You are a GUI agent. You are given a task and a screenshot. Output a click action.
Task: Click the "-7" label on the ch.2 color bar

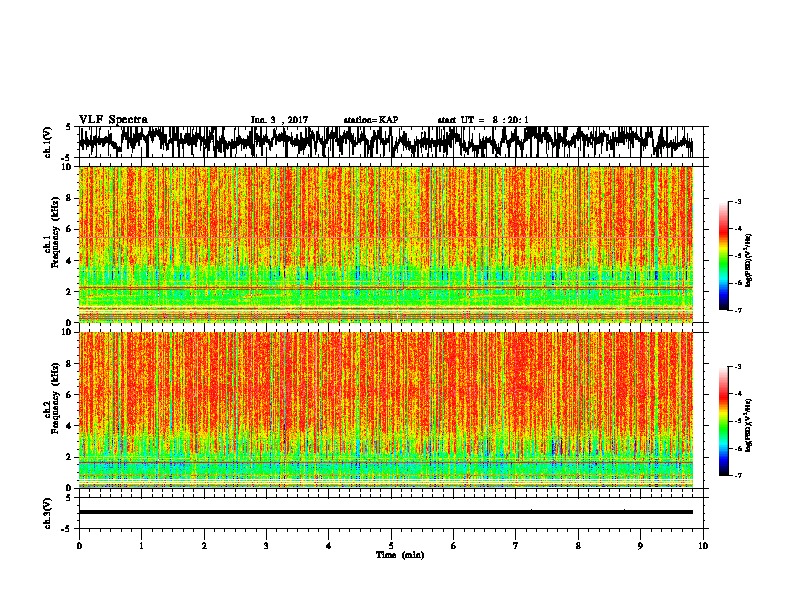point(737,475)
